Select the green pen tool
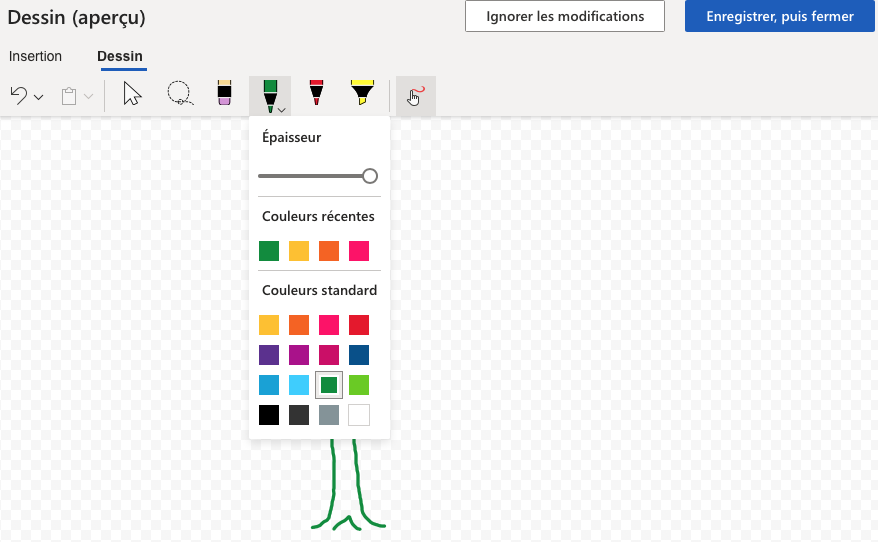 point(270,96)
